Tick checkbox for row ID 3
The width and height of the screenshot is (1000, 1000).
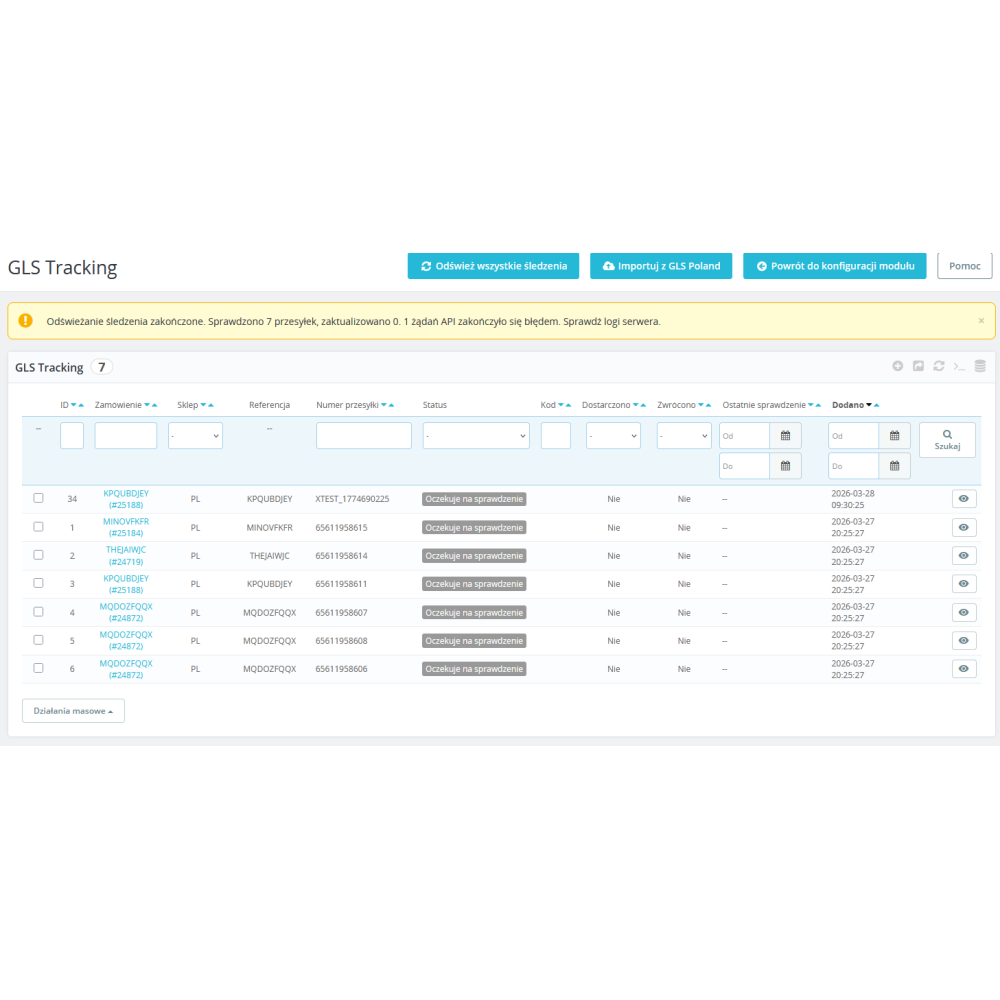pos(38,583)
